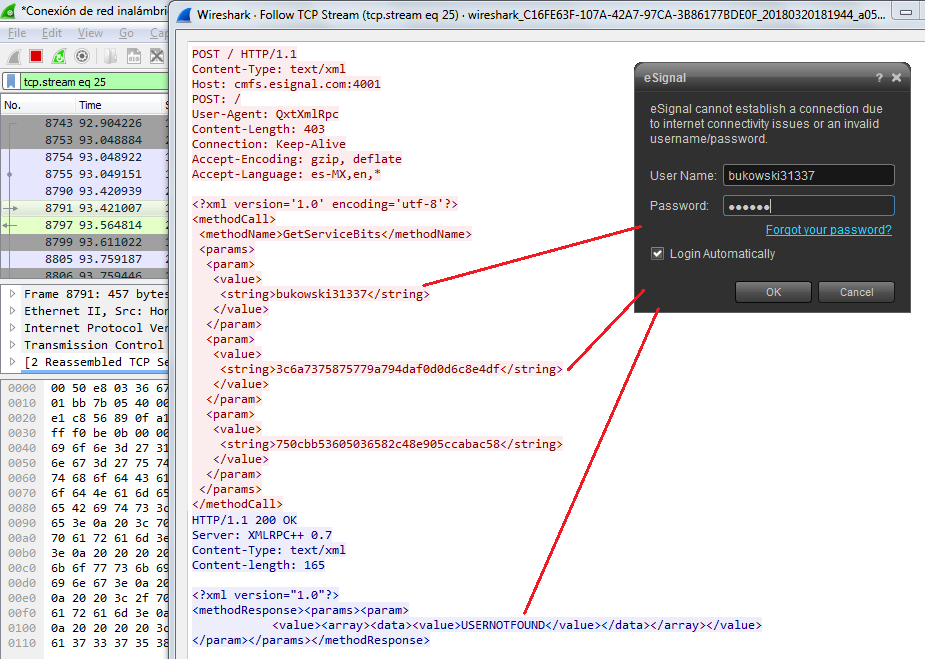Screen dimensions: 925x659
Task: Select packet row 8753
Action: [85, 140]
